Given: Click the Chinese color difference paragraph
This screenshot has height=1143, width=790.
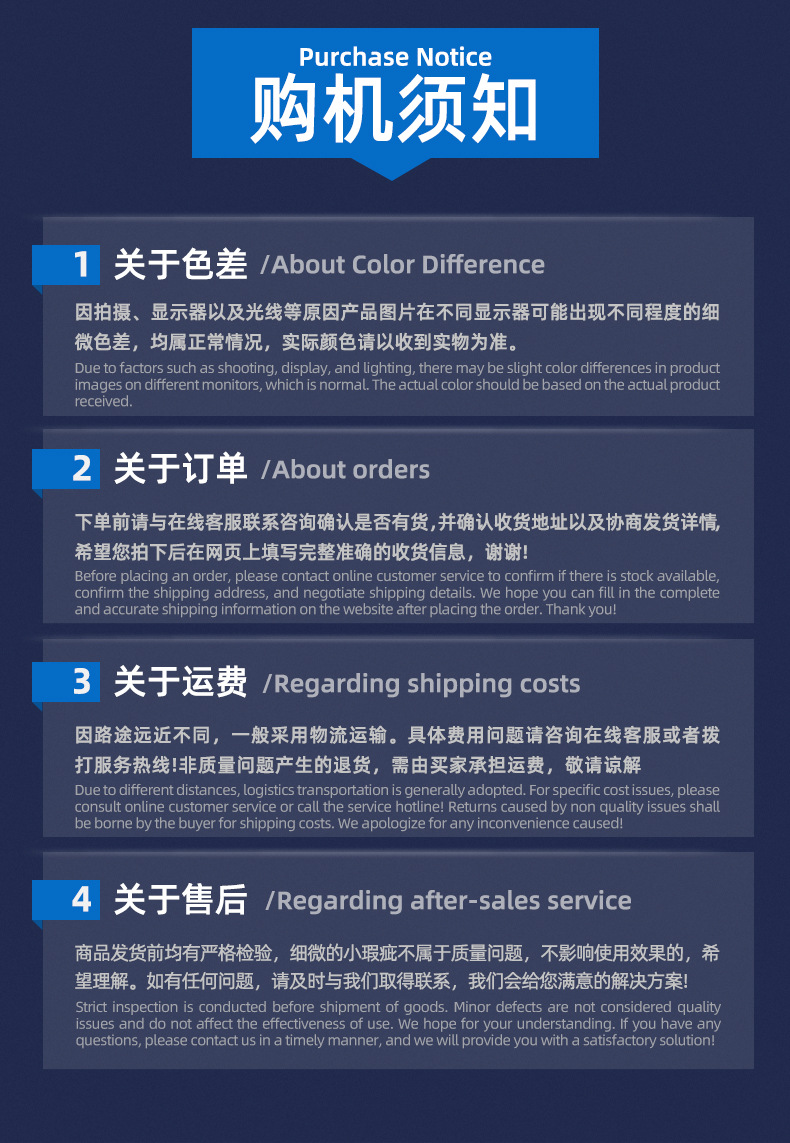Looking at the screenshot, I should [x=397, y=327].
